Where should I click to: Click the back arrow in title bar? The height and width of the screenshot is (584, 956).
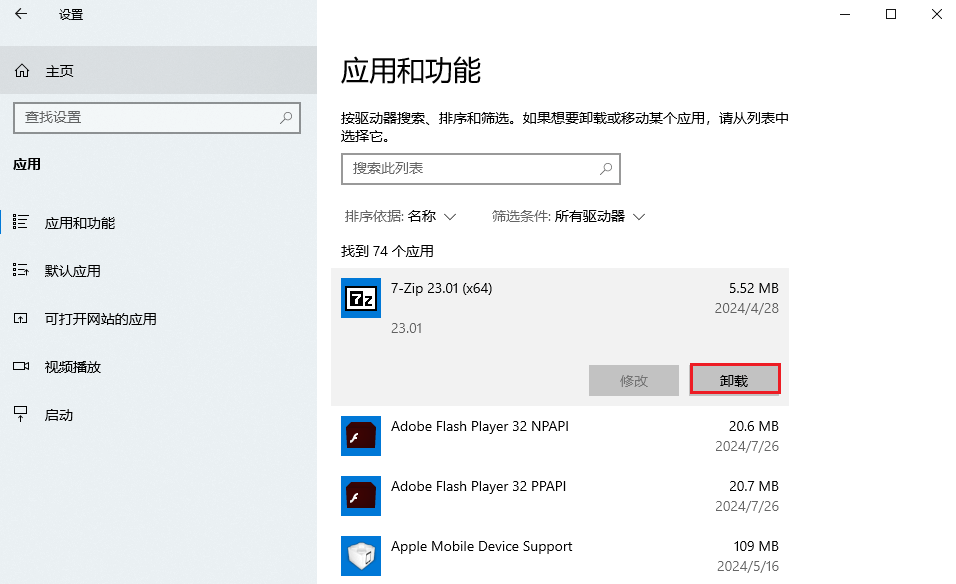pos(20,14)
